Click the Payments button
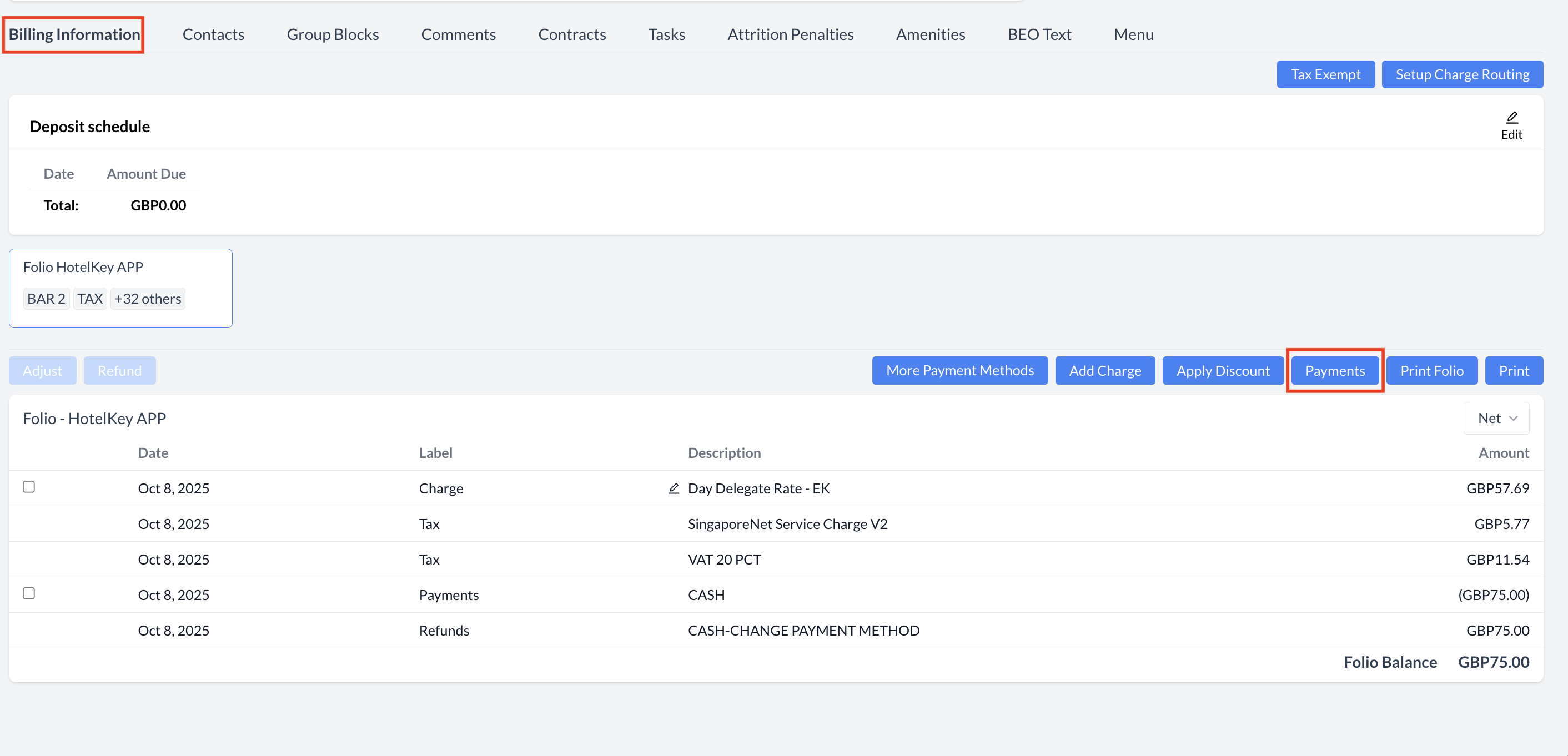Viewport: 1568px width, 756px height. click(x=1334, y=370)
